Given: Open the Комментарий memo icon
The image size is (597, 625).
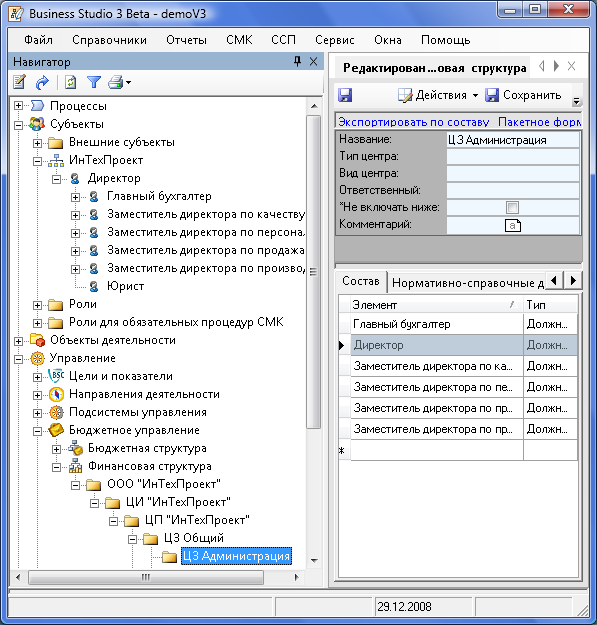Looking at the screenshot, I should point(513,225).
